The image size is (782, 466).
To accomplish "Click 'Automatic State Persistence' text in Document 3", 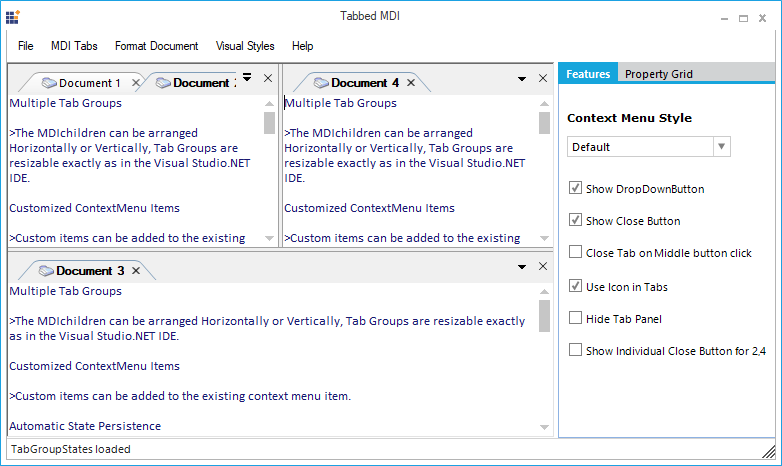I will [x=85, y=426].
